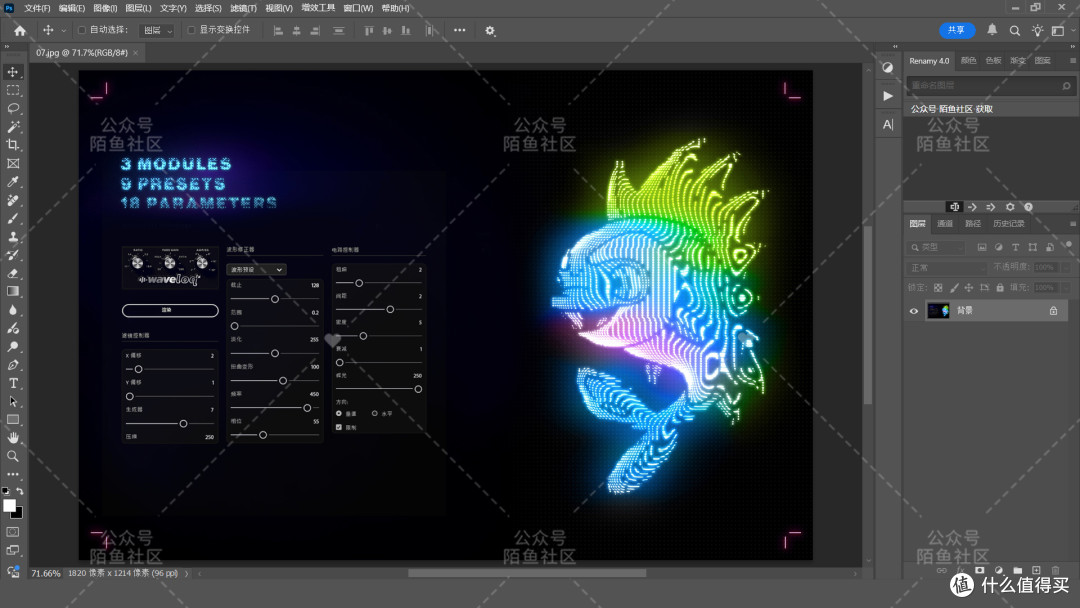Click the Renamy settings gear icon

point(1010,207)
